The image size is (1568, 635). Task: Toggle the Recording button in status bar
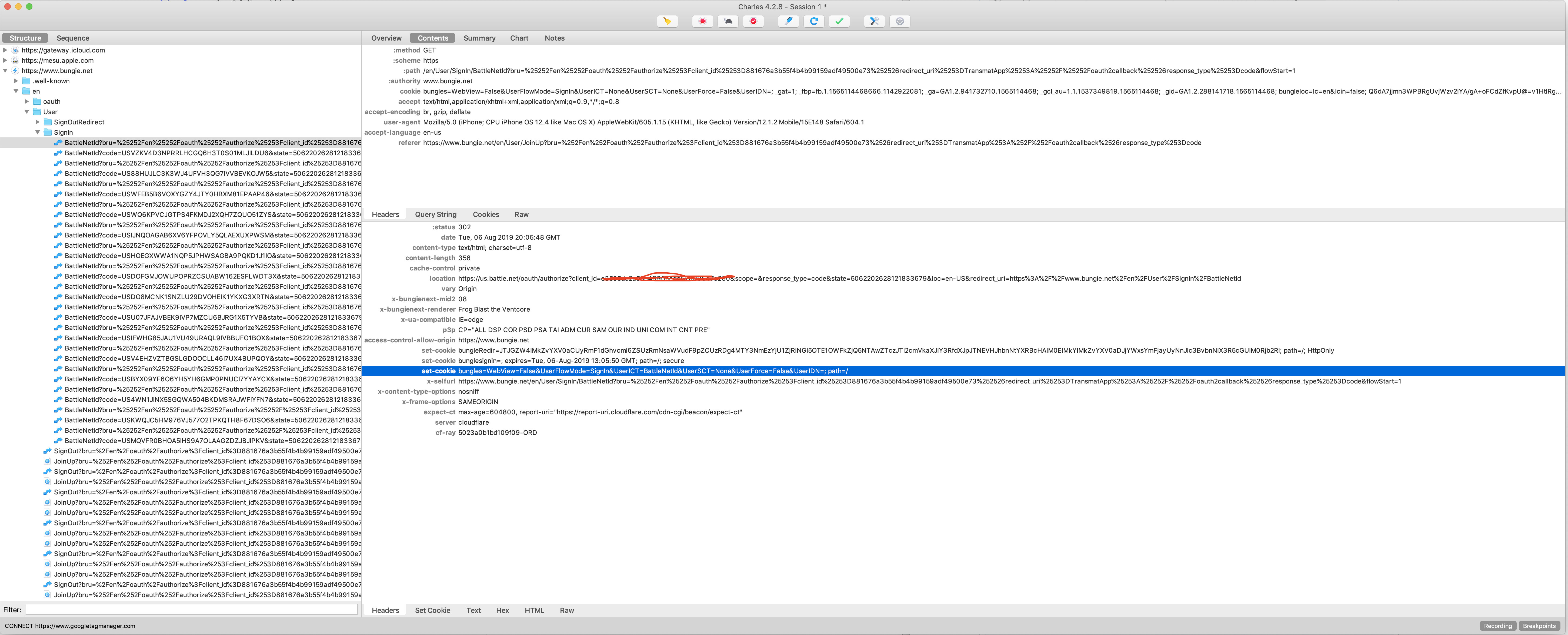(x=1497, y=626)
